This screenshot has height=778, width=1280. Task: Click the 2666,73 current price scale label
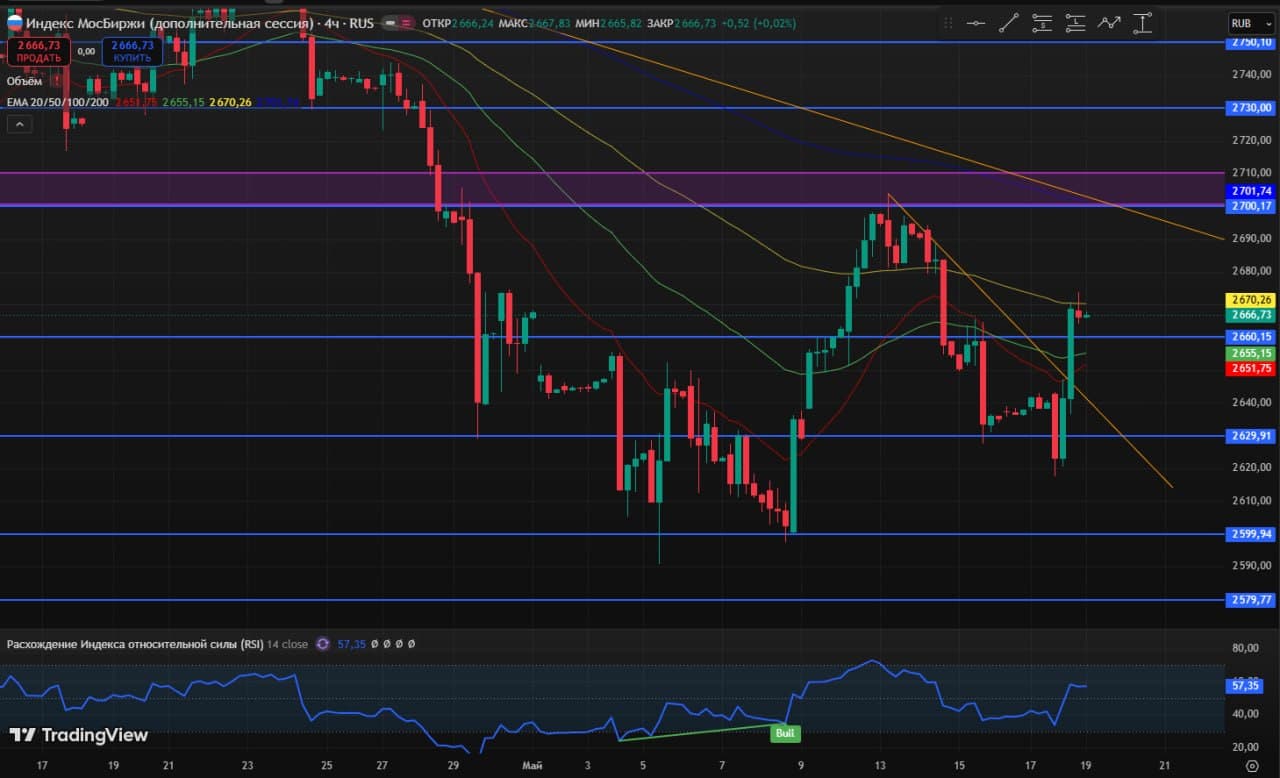1252,315
